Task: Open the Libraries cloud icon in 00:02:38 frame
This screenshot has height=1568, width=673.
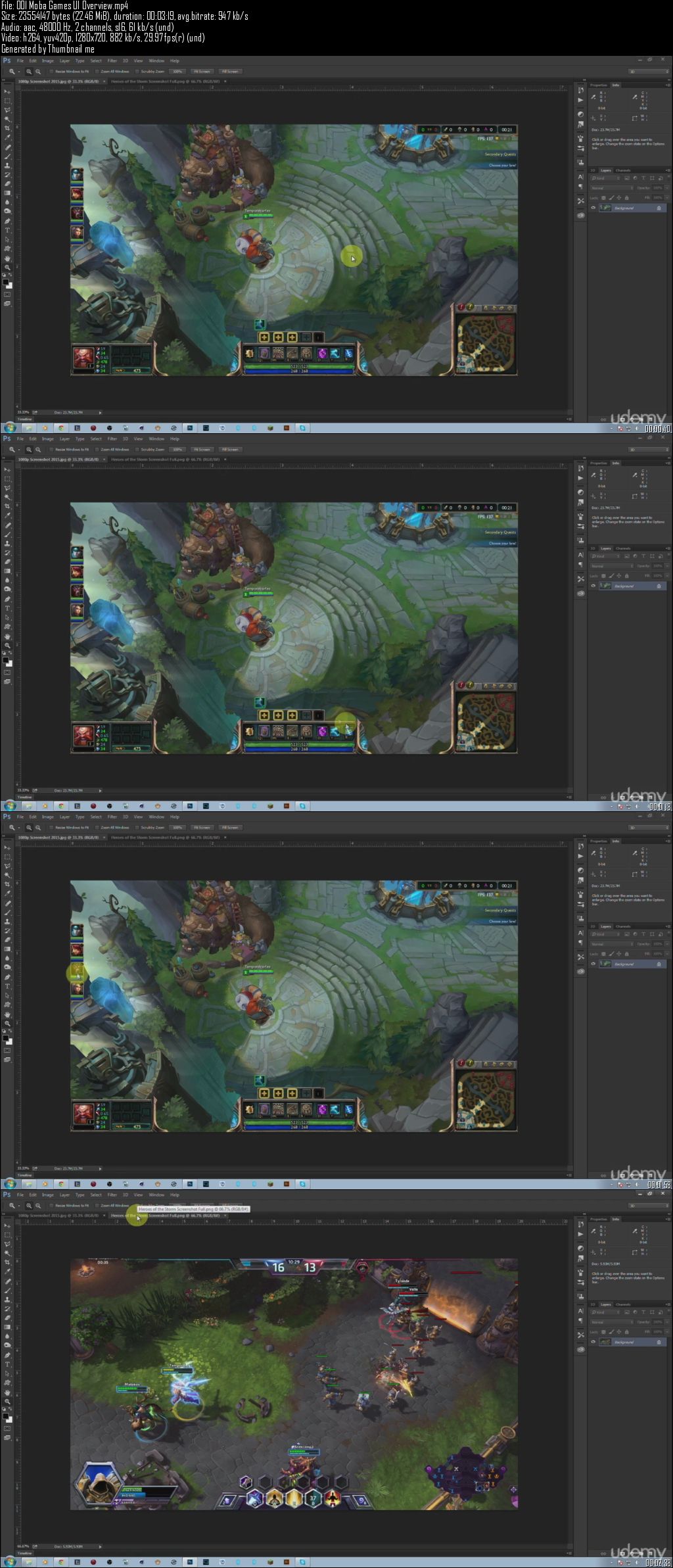Action: tap(581, 1349)
